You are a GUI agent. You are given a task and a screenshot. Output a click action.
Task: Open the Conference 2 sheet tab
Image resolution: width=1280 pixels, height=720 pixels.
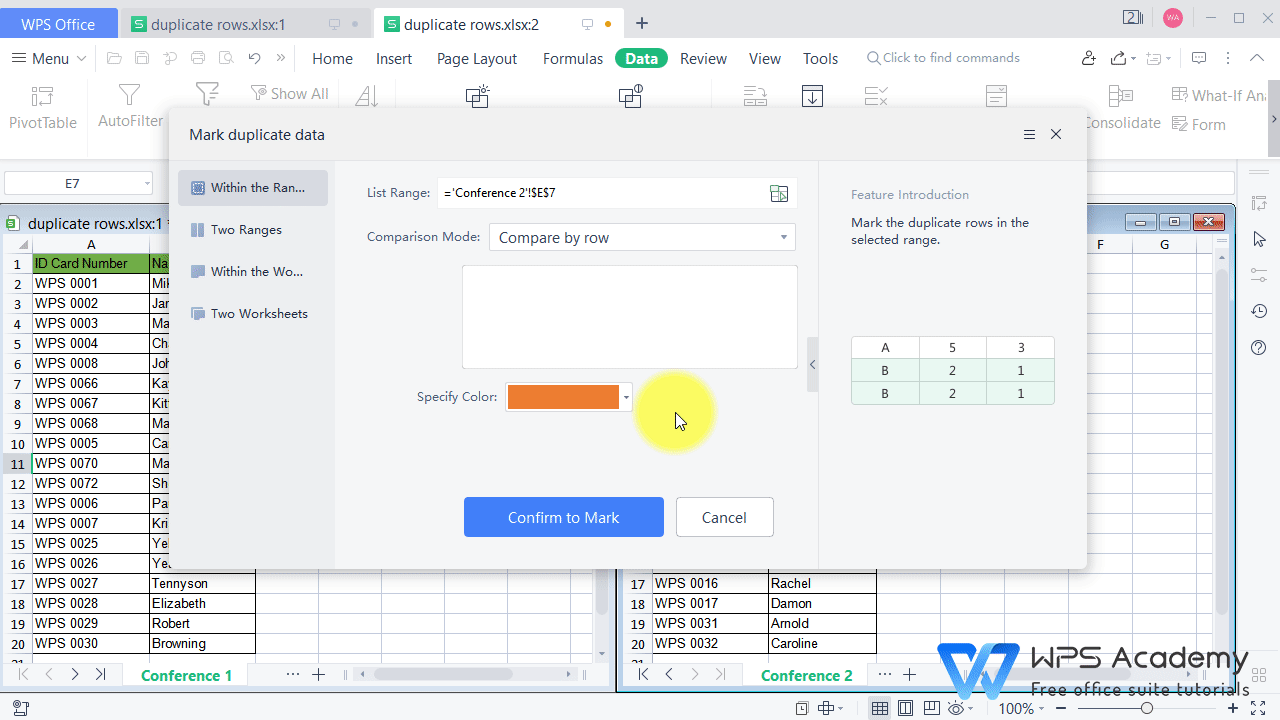806,675
